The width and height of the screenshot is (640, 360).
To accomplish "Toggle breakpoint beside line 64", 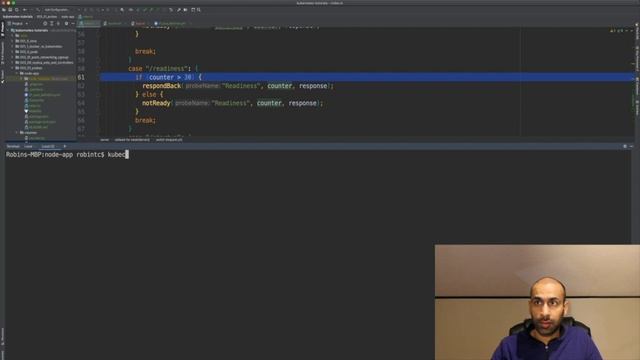I will tap(91, 103).
